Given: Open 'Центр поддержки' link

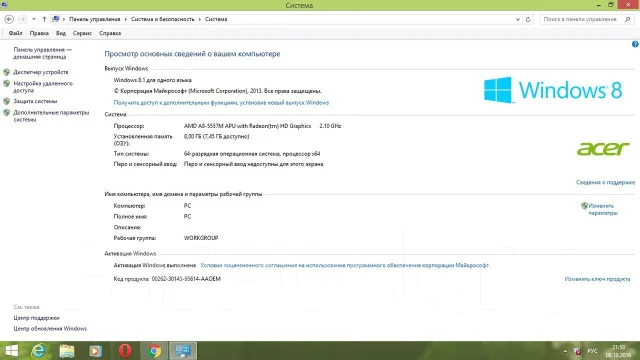Looking at the screenshot, I should pos(36,318).
